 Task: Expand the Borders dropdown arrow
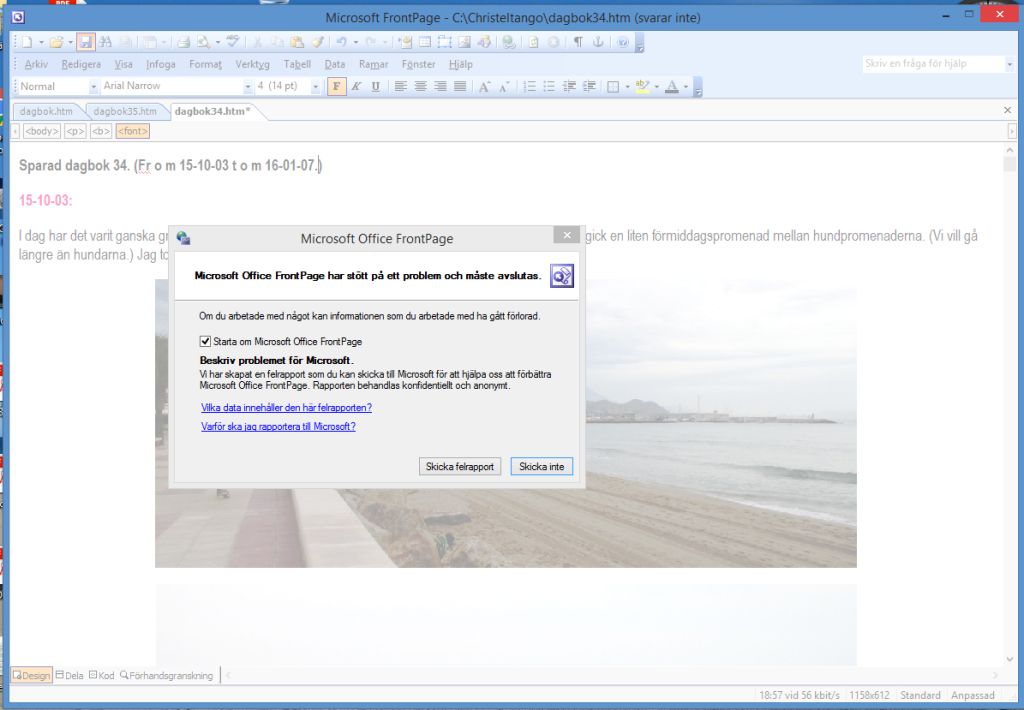pyautogui.click(x=627, y=86)
